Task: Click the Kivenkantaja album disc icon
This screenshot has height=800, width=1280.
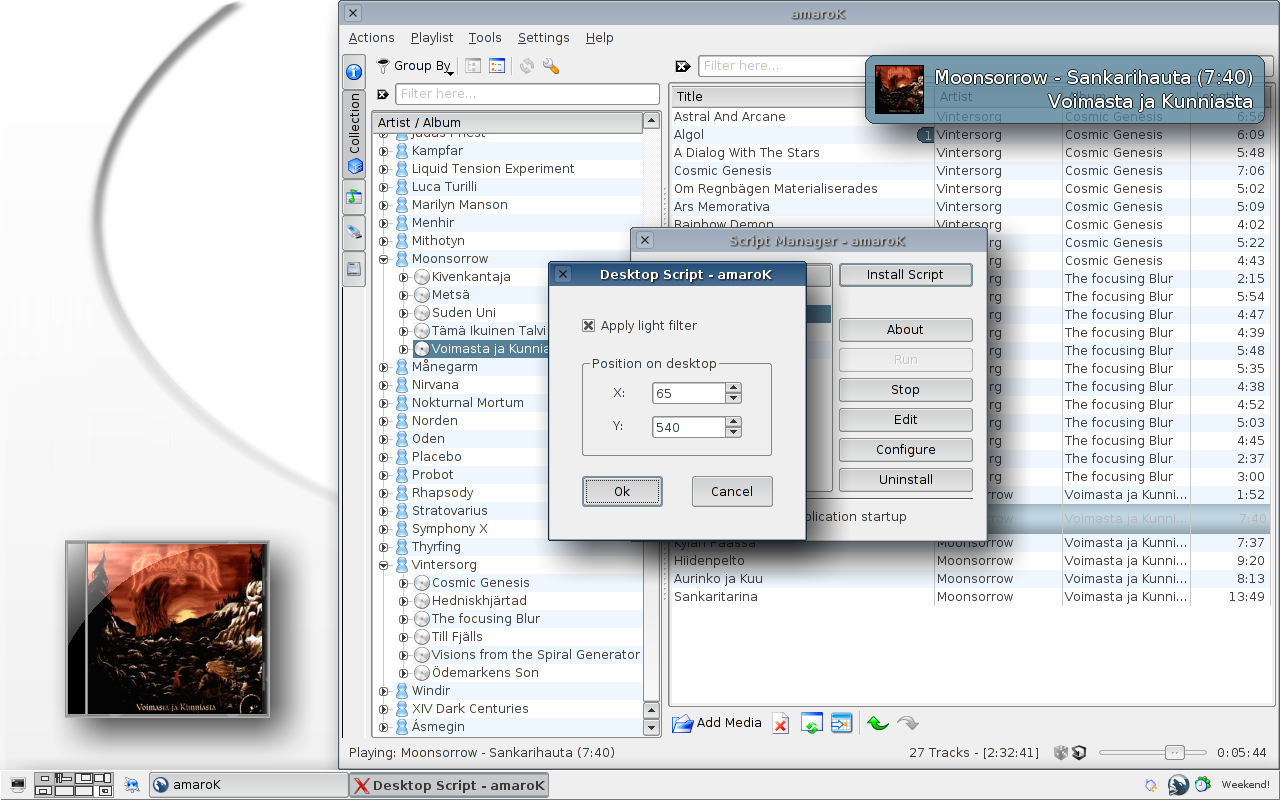Action: [422, 277]
